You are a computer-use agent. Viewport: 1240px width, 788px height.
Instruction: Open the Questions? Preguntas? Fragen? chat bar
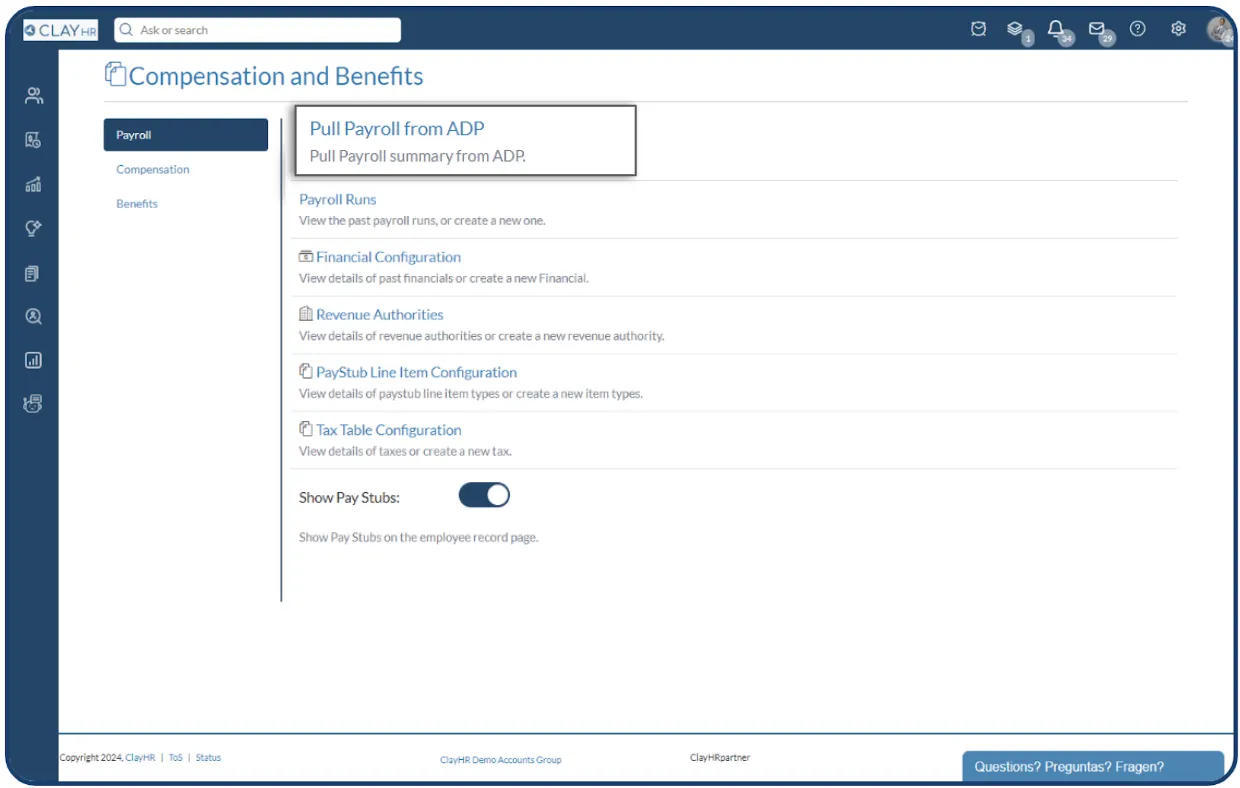click(1093, 767)
